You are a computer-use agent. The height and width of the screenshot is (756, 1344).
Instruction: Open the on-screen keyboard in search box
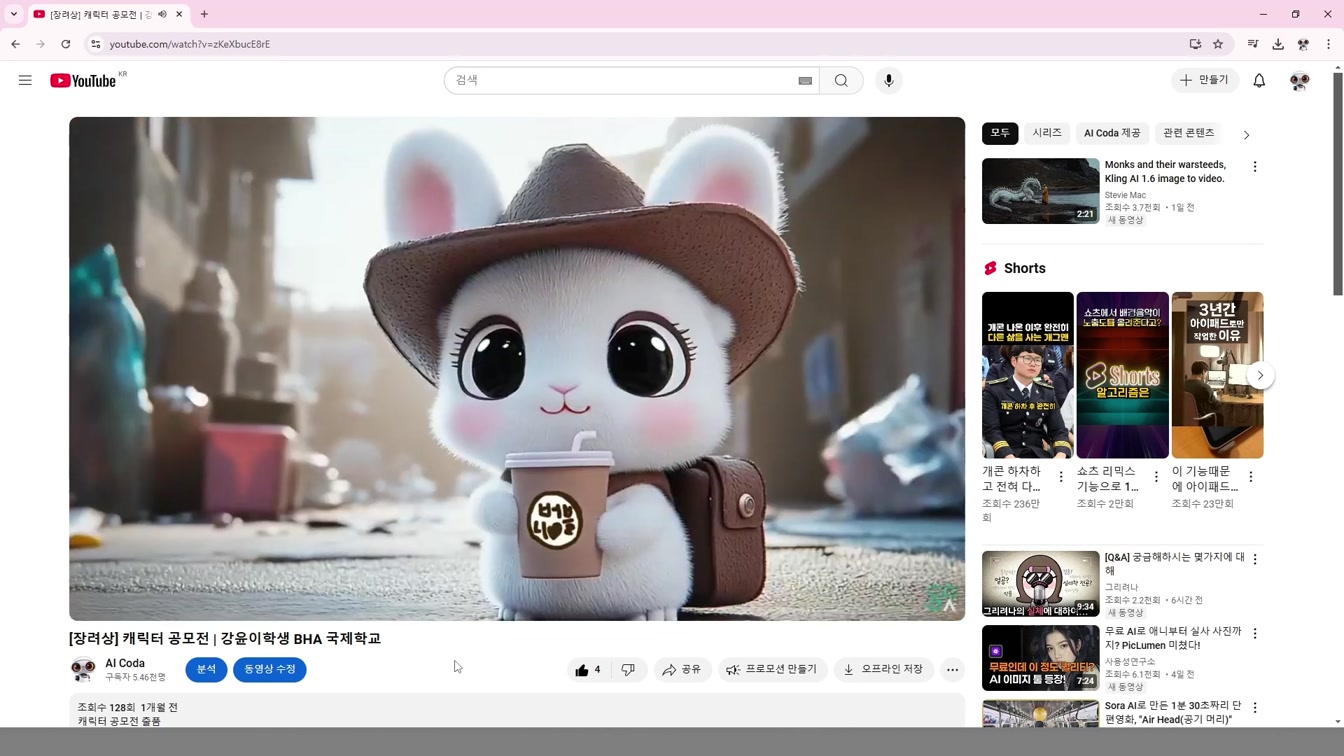(x=805, y=81)
